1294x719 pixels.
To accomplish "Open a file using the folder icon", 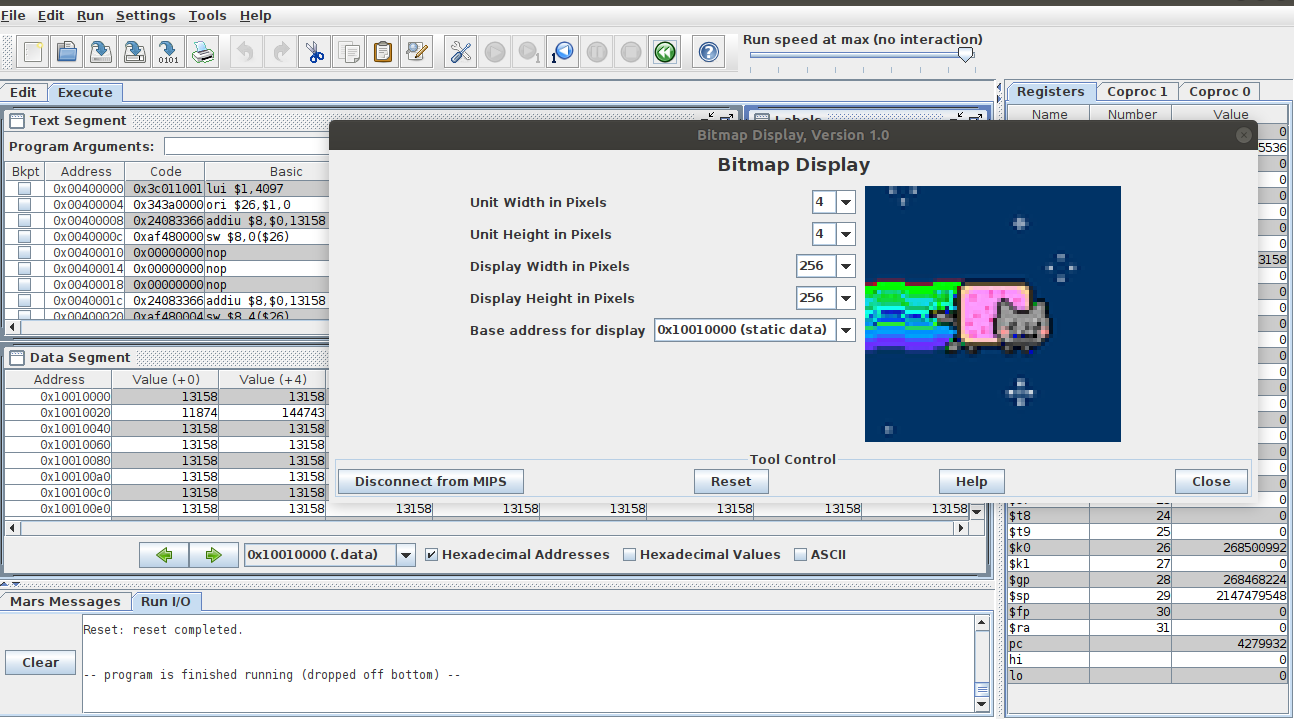I will point(67,52).
